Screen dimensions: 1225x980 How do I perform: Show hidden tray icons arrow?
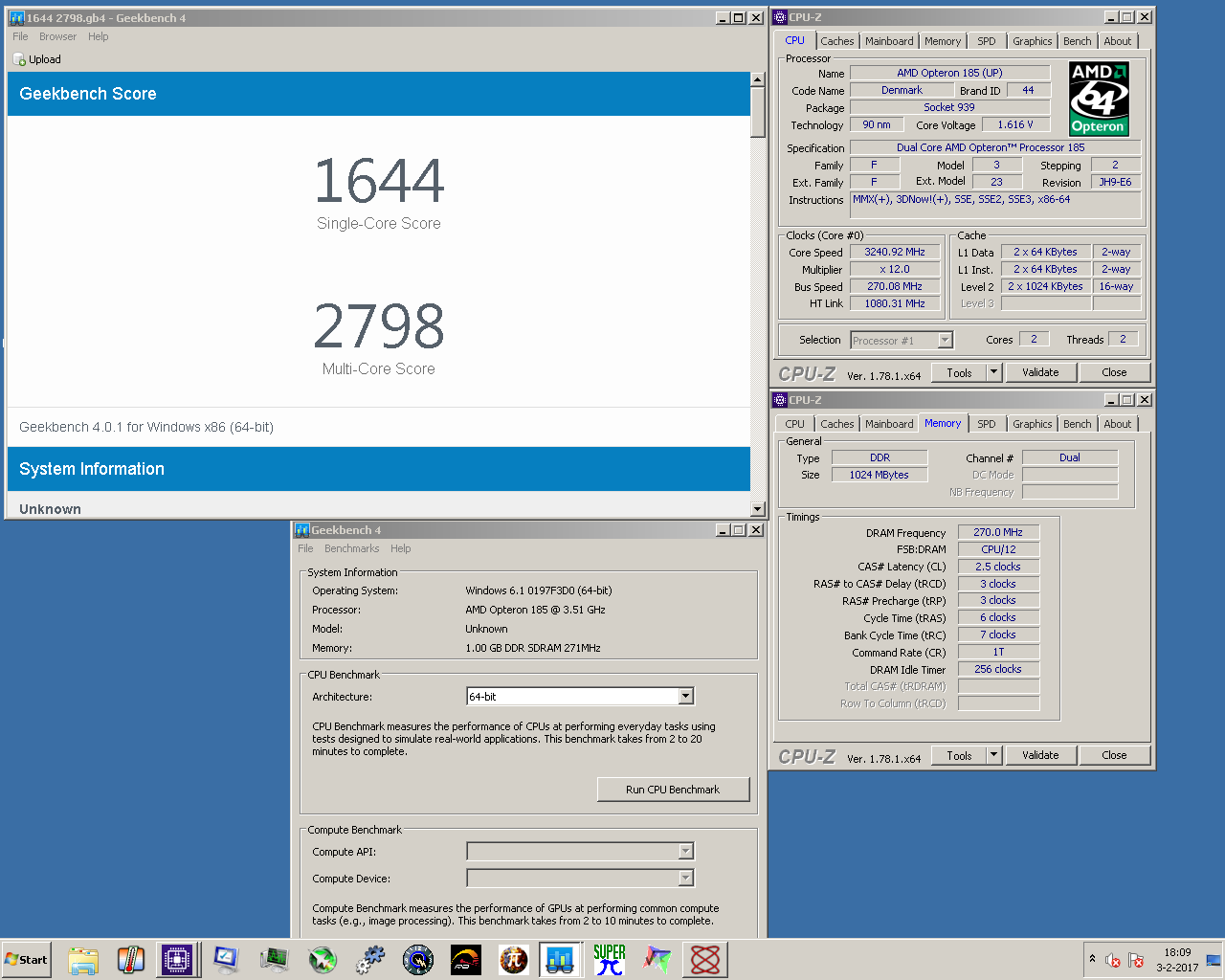click(x=1092, y=959)
